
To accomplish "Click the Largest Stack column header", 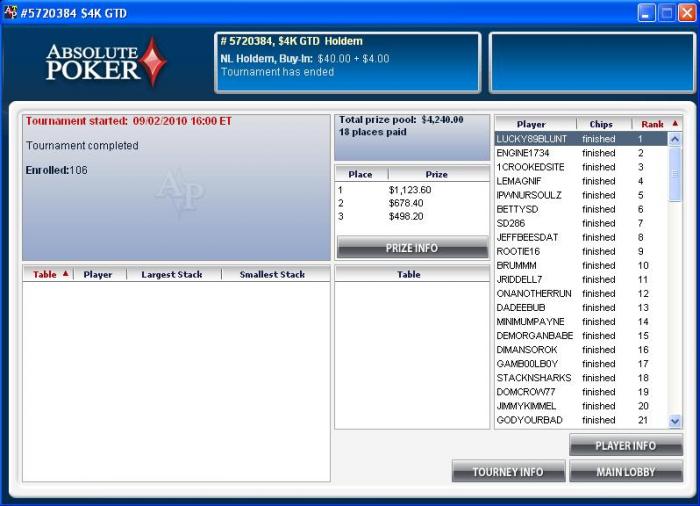I will click(x=174, y=274).
